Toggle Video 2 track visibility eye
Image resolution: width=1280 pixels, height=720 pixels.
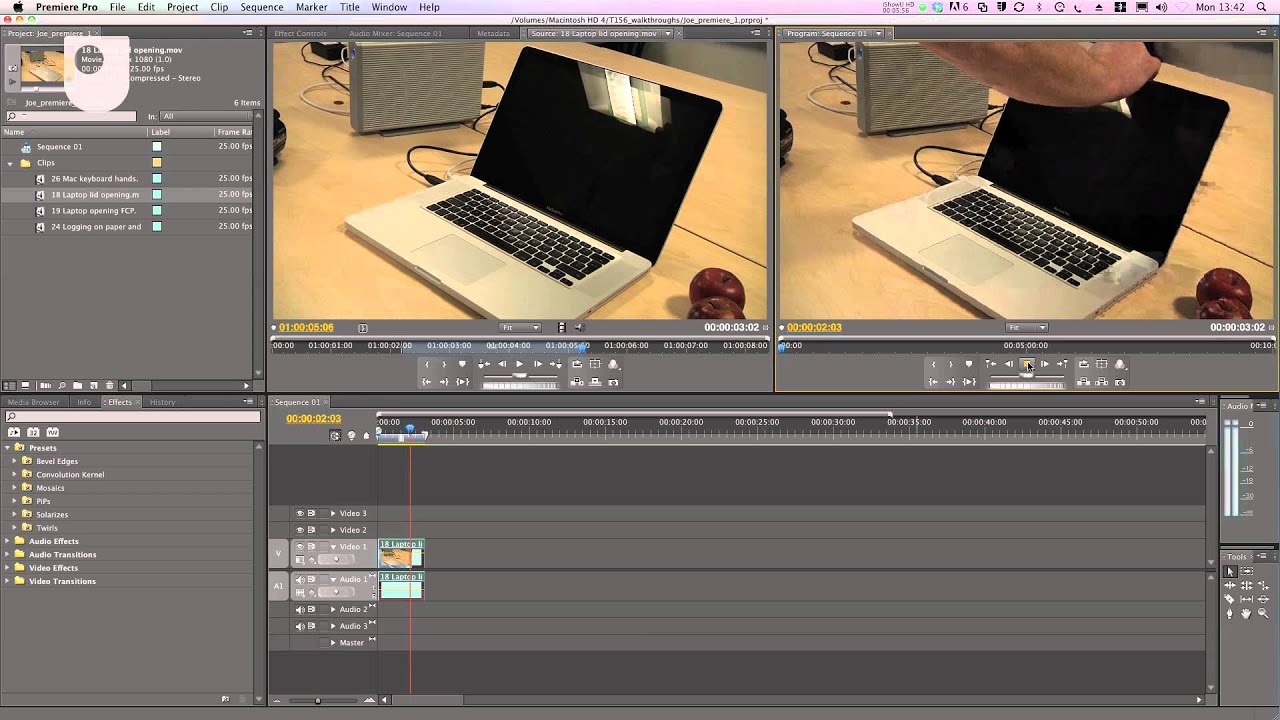[299, 530]
